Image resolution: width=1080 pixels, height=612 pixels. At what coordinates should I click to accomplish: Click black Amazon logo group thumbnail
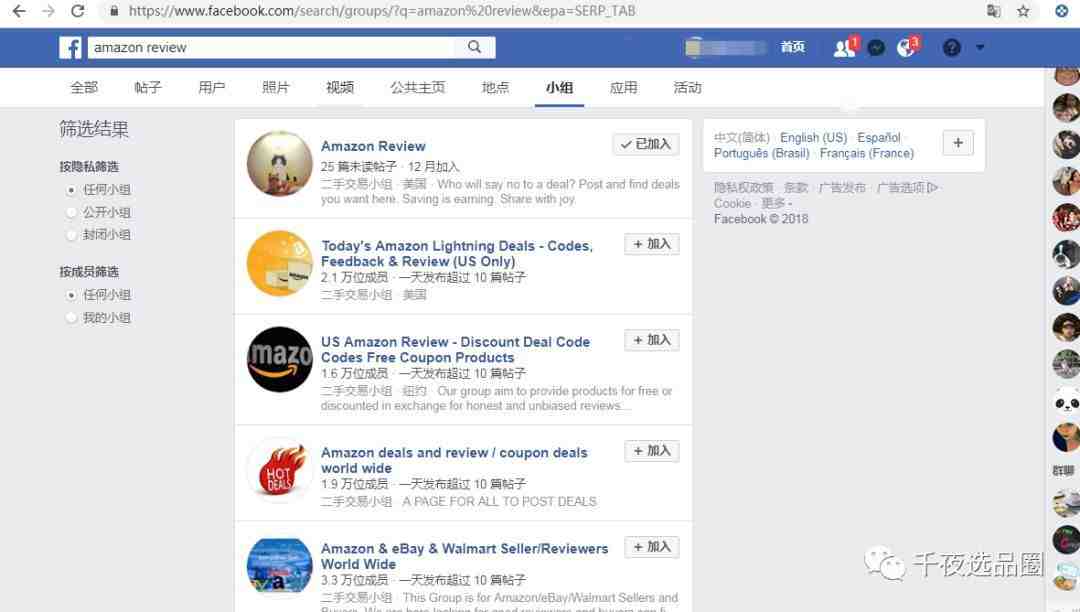[280, 359]
